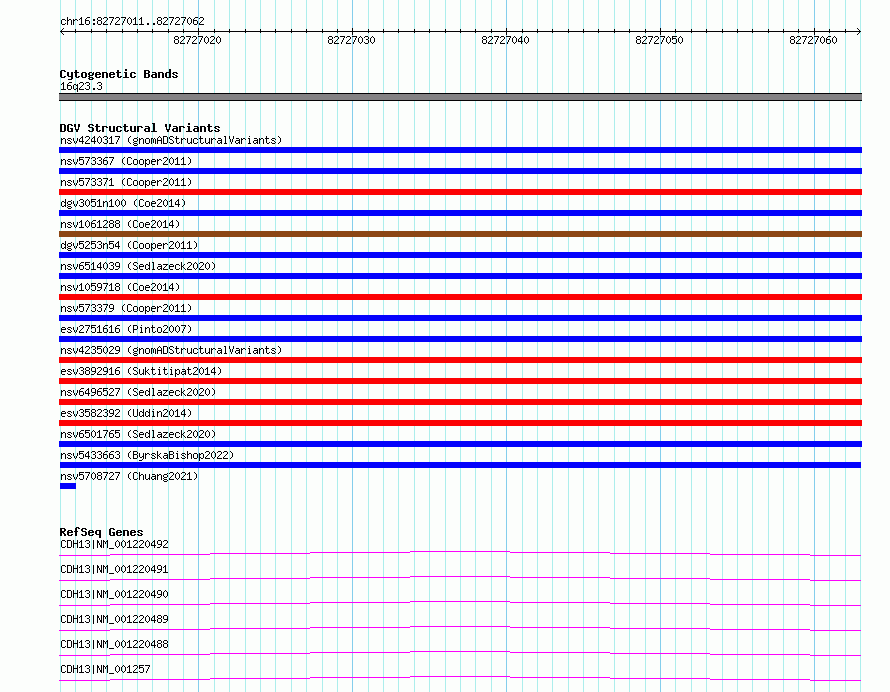Click ruler position 82727060
Image resolution: width=890 pixels, height=692 pixels.
pos(813,40)
